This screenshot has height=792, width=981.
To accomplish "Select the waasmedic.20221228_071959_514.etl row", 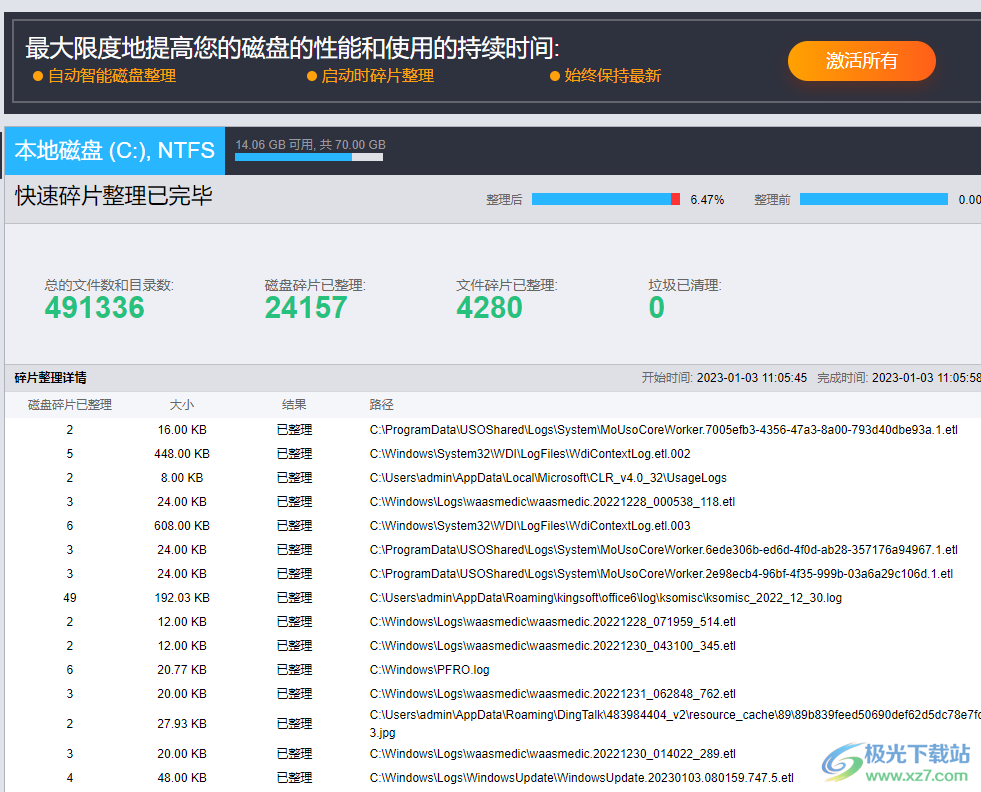I will [x=493, y=622].
